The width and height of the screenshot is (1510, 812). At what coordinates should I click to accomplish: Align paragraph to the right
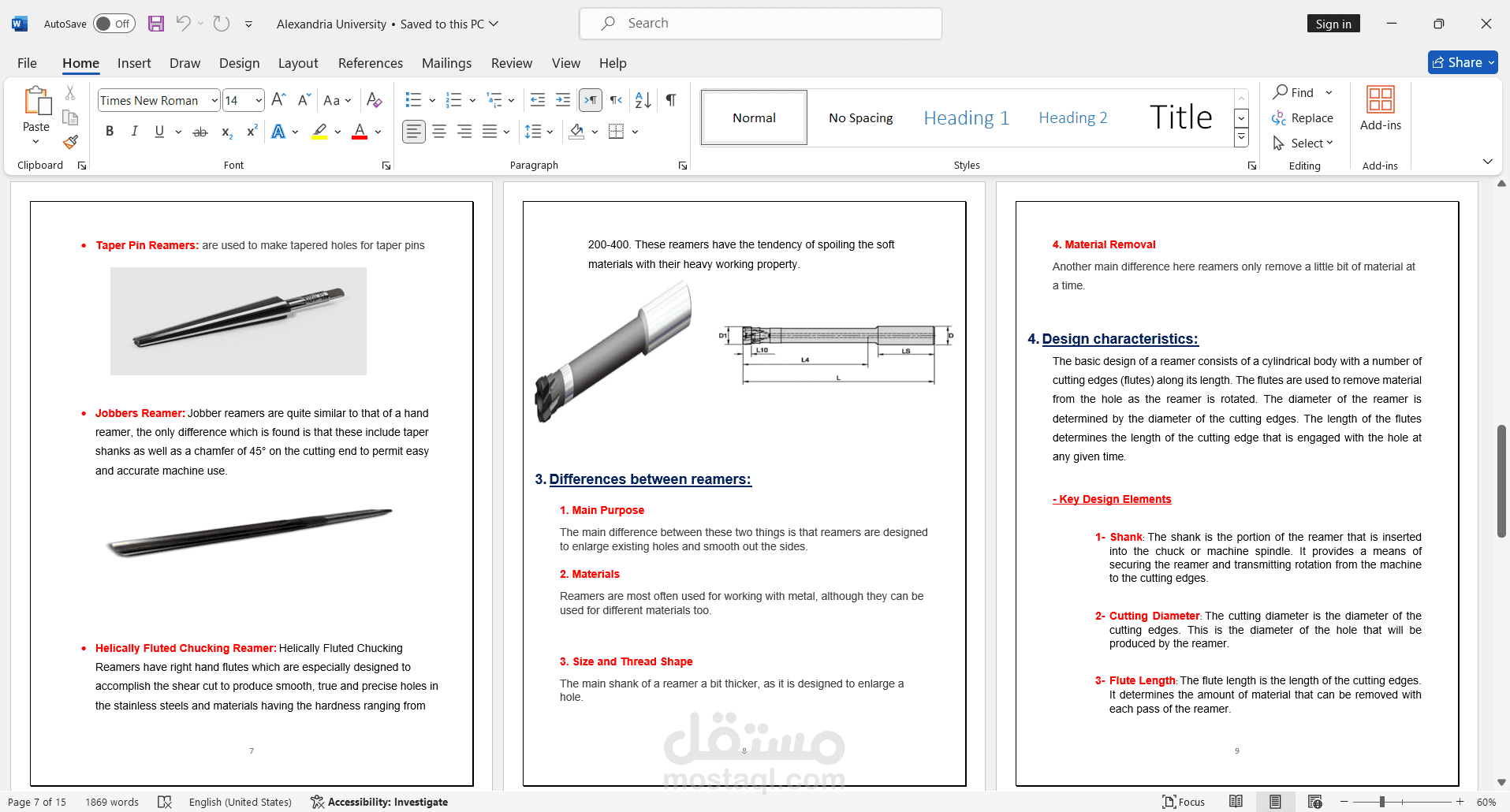point(464,132)
